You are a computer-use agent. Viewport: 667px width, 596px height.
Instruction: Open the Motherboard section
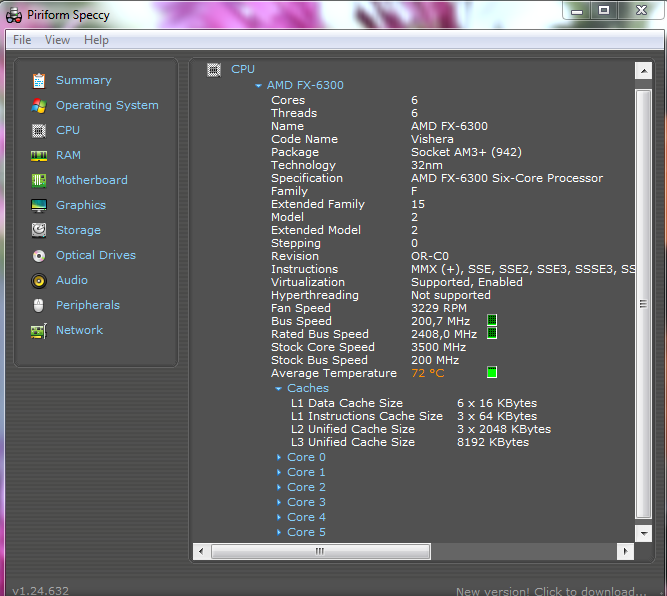(92, 180)
